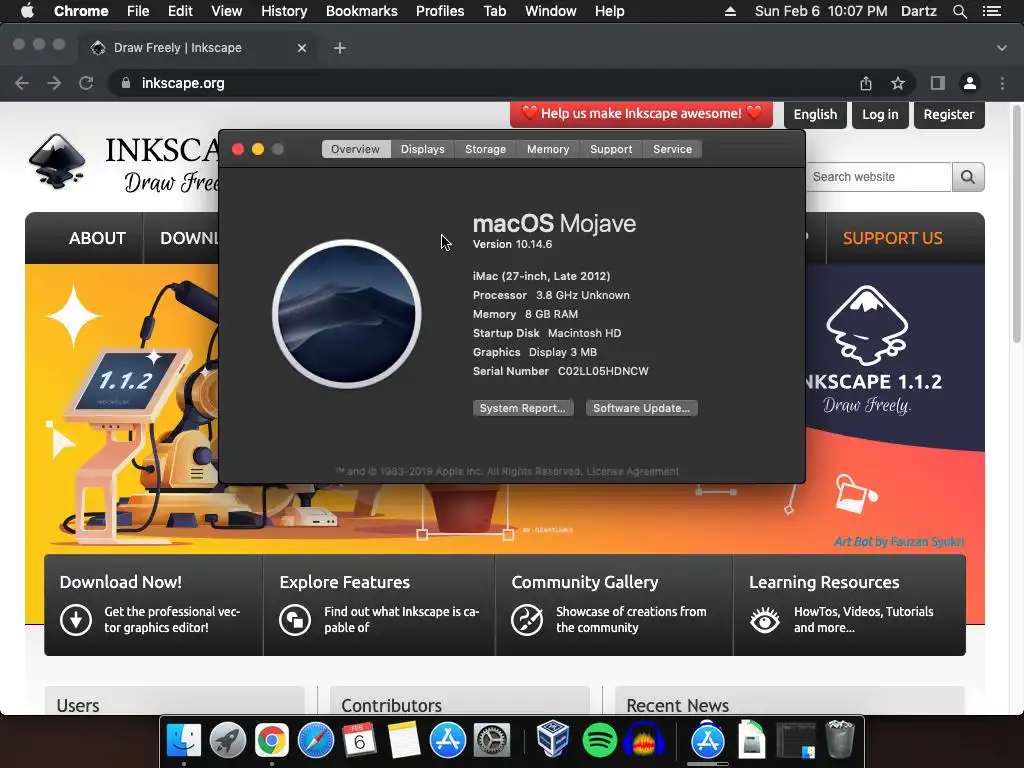Open the ABOUT site menu
Image resolution: width=1024 pixels, height=768 pixels.
(x=97, y=238)
